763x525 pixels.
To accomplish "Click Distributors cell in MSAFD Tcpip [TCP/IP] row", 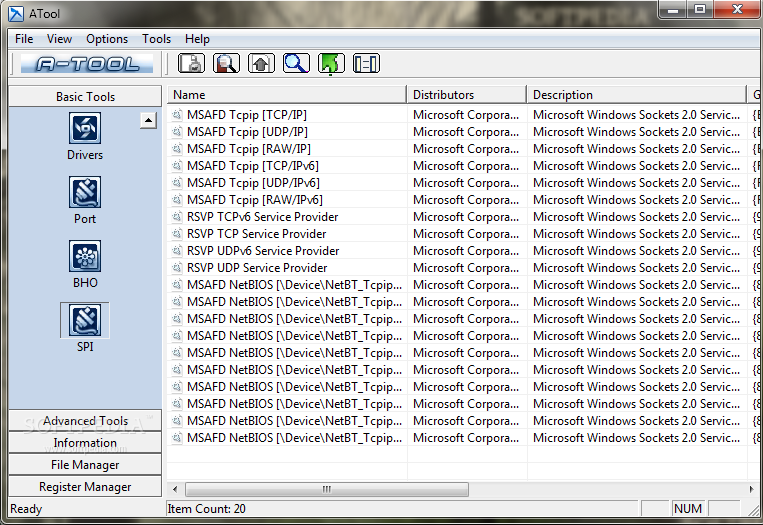I will [x=466, y=115].
